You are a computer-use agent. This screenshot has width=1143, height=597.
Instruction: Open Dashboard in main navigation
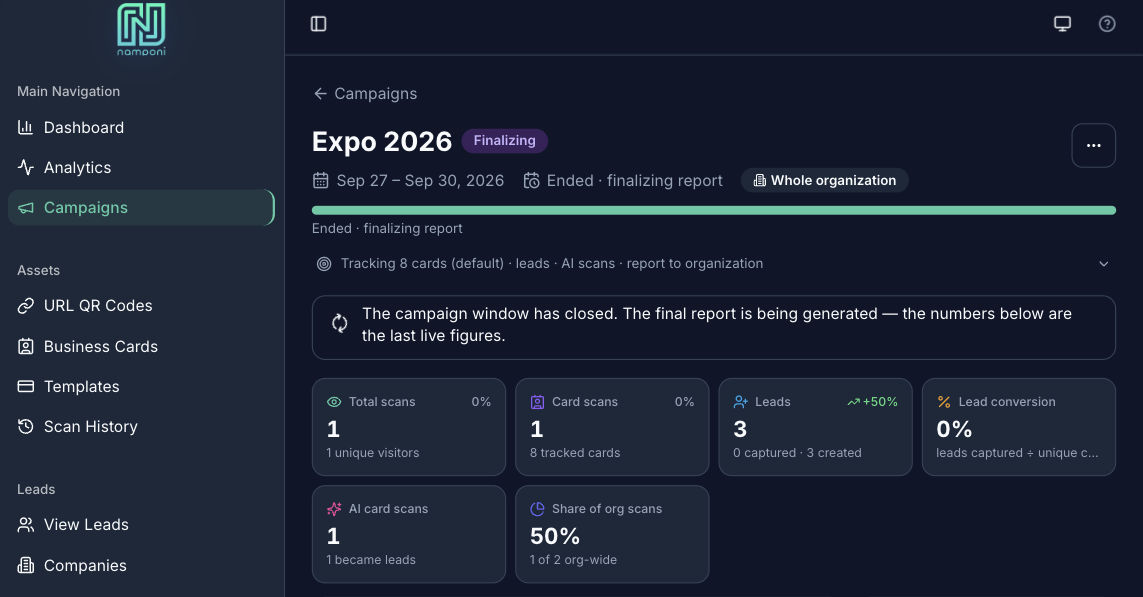click(x=141, y=128)
